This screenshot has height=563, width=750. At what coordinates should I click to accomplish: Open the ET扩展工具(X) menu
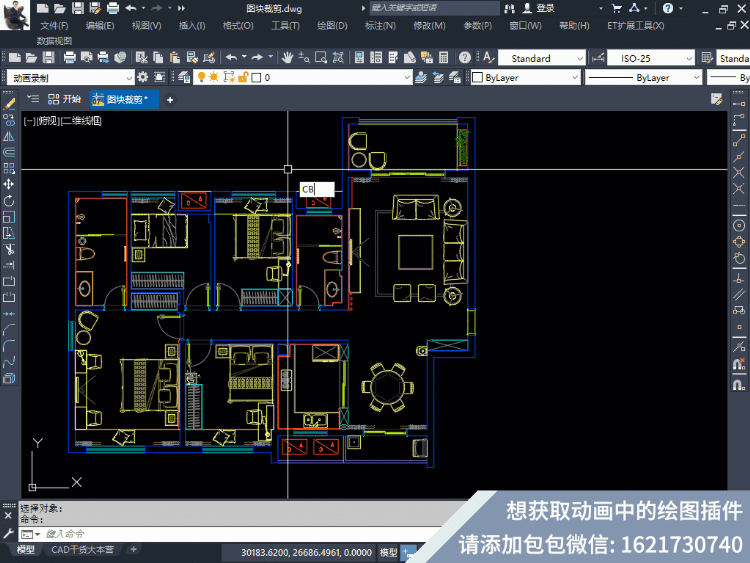point(635,26)
